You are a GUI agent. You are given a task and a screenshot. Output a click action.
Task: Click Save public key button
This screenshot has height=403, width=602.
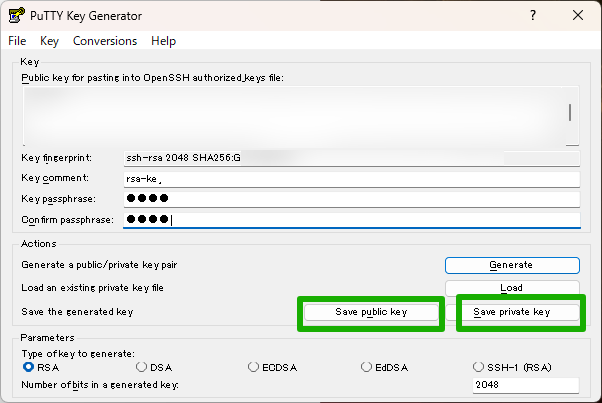click(x=371, y=312)
